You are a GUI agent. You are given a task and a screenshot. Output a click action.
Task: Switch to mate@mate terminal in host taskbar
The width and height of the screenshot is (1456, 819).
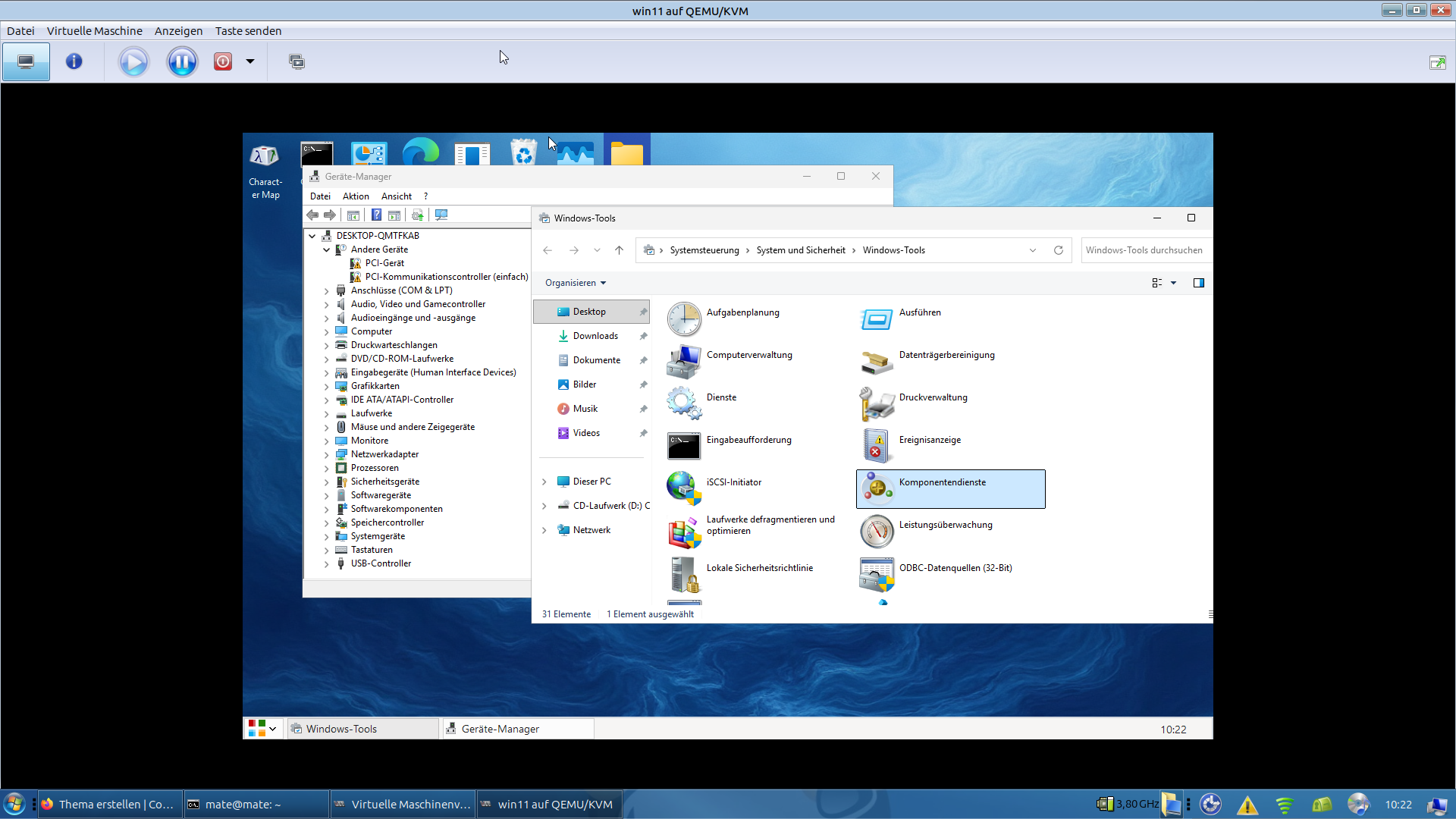click(x=256, y=805)
